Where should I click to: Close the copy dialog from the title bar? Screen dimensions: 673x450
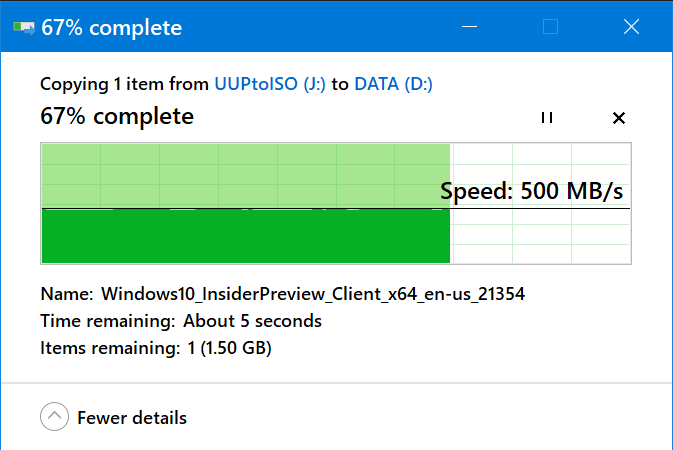tap(631, 27)
